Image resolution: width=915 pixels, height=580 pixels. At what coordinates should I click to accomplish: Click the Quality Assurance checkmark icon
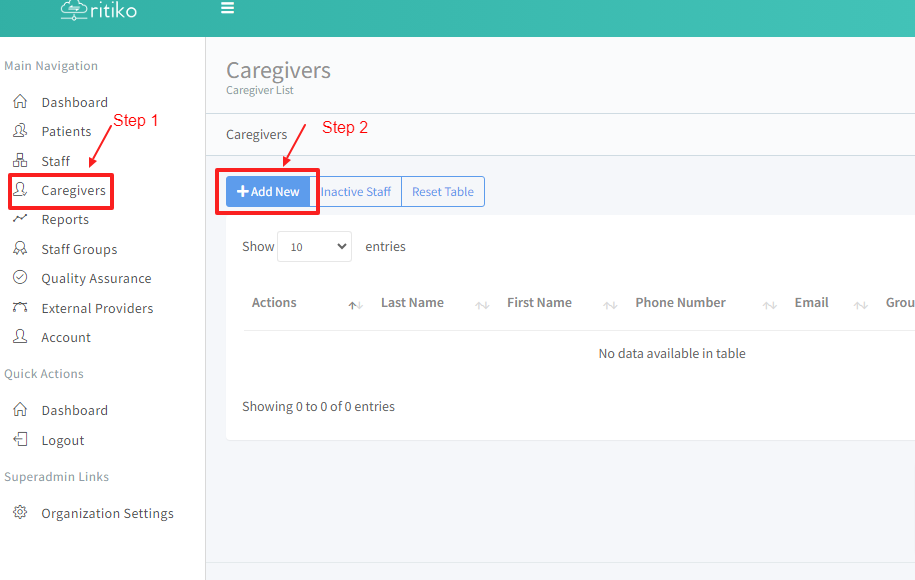coord(20,278)
